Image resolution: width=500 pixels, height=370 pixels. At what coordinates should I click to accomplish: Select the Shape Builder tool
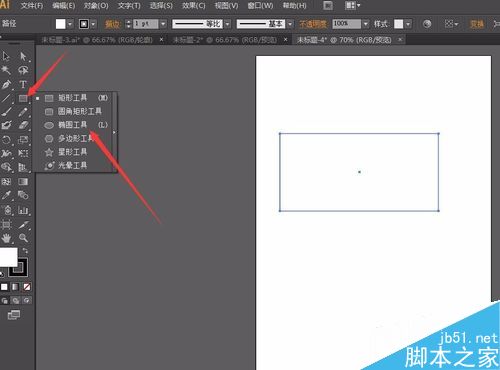pos(6,167)
